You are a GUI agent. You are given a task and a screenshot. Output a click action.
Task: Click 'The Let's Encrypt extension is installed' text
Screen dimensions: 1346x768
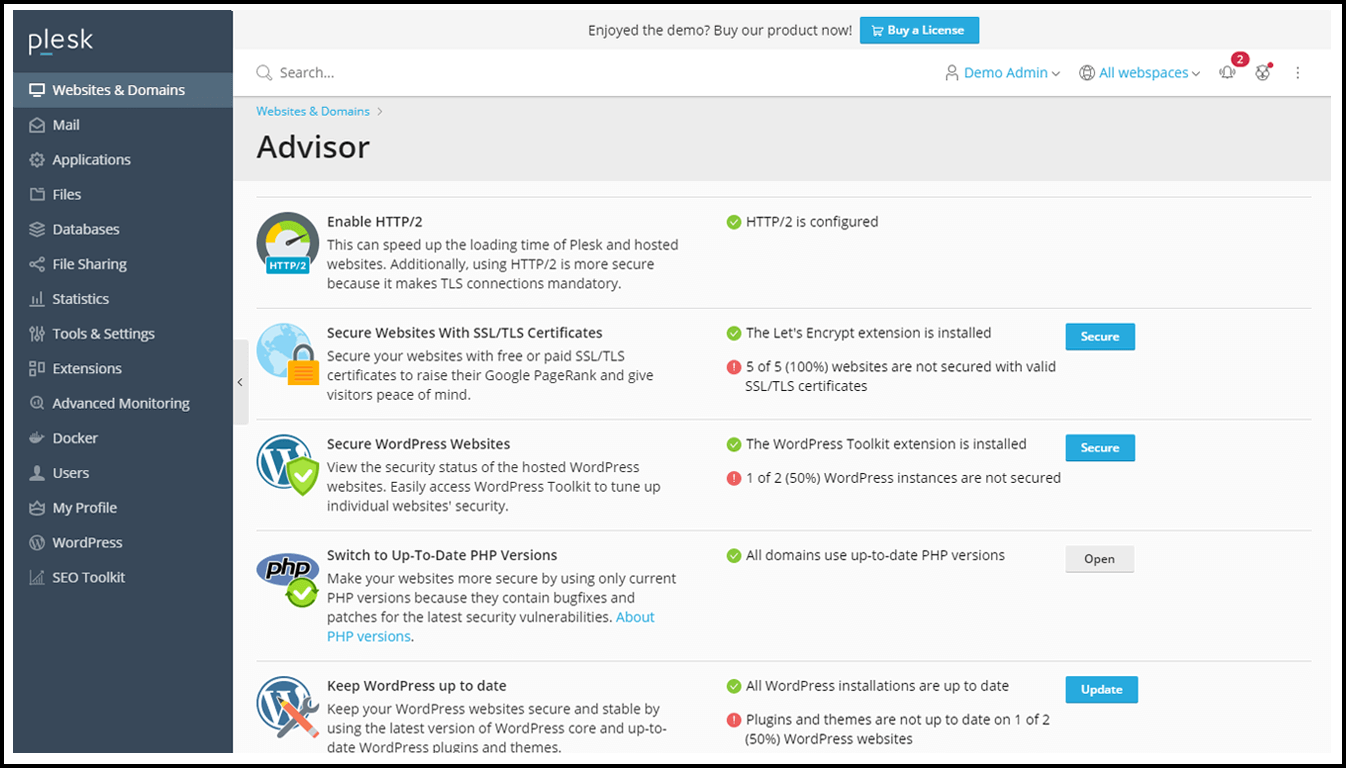pos(869,333)
